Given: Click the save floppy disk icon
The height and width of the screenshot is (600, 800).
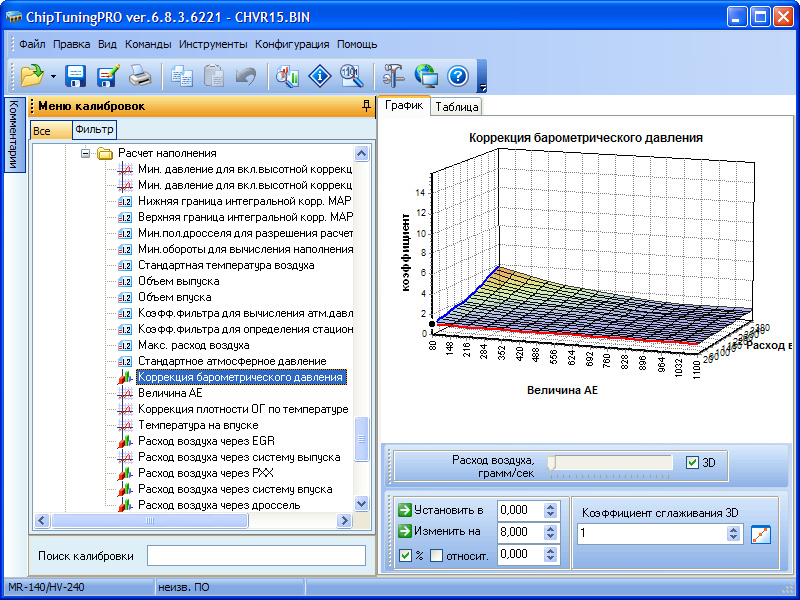Looking at the screenshot, I should [x=76, y=75].
